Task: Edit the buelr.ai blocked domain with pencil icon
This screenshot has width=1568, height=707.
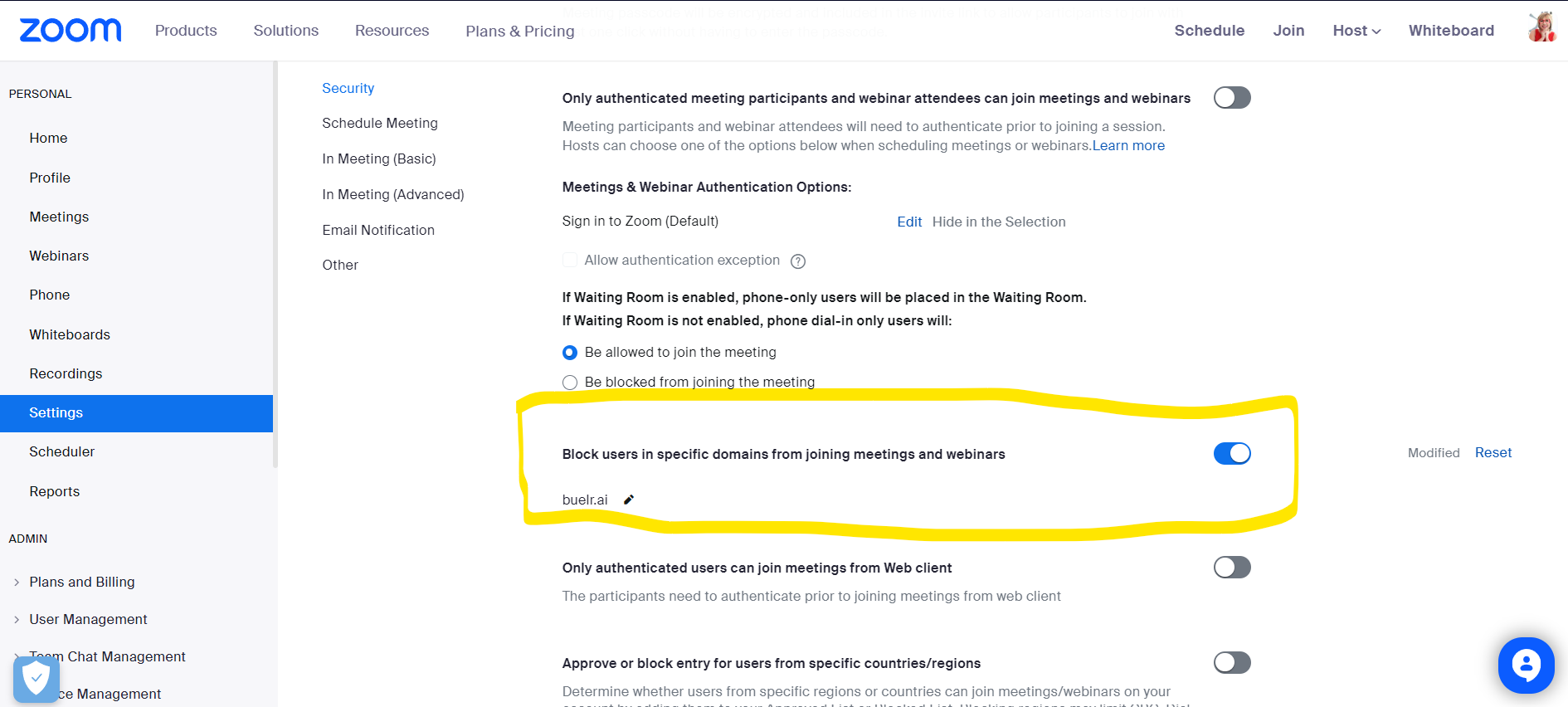Action: pyautogui.click(x=629, y=499)
